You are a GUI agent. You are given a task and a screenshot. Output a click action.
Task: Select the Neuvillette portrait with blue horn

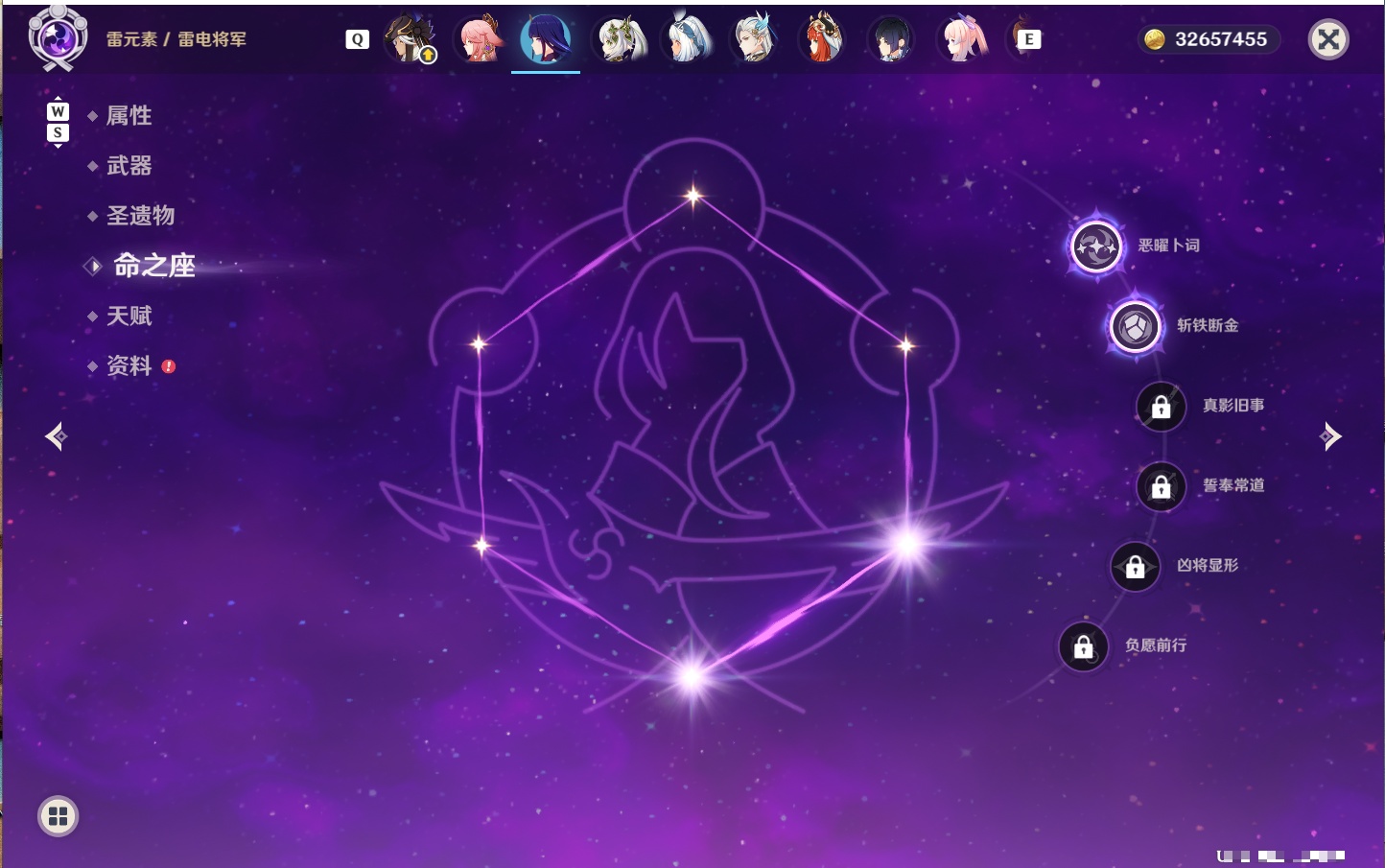click(x=754, y=38)
